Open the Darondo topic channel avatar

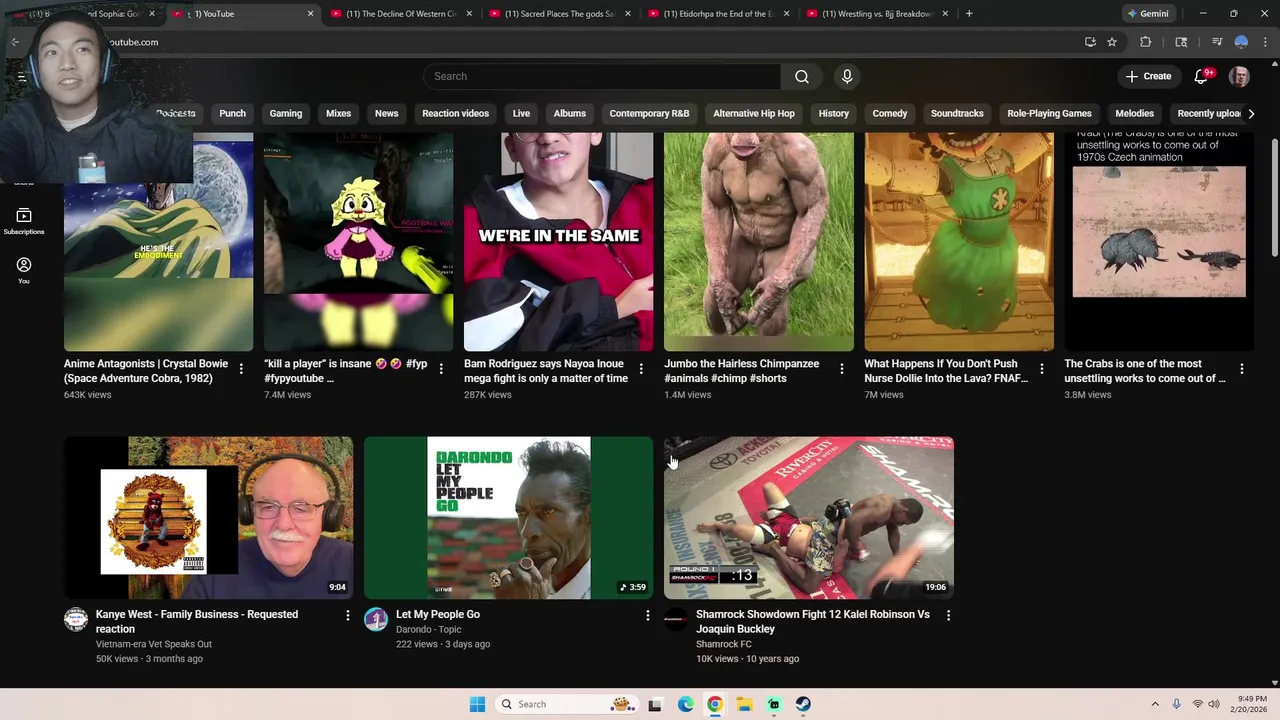pyautogui.click(x=376, y=620)
